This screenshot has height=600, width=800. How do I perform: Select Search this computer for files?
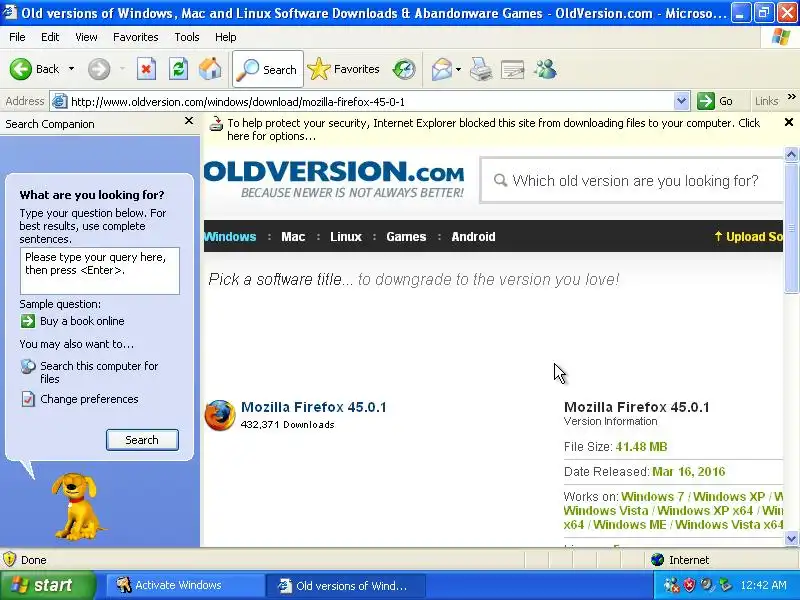pyautogui.click(x=99, y=372)
